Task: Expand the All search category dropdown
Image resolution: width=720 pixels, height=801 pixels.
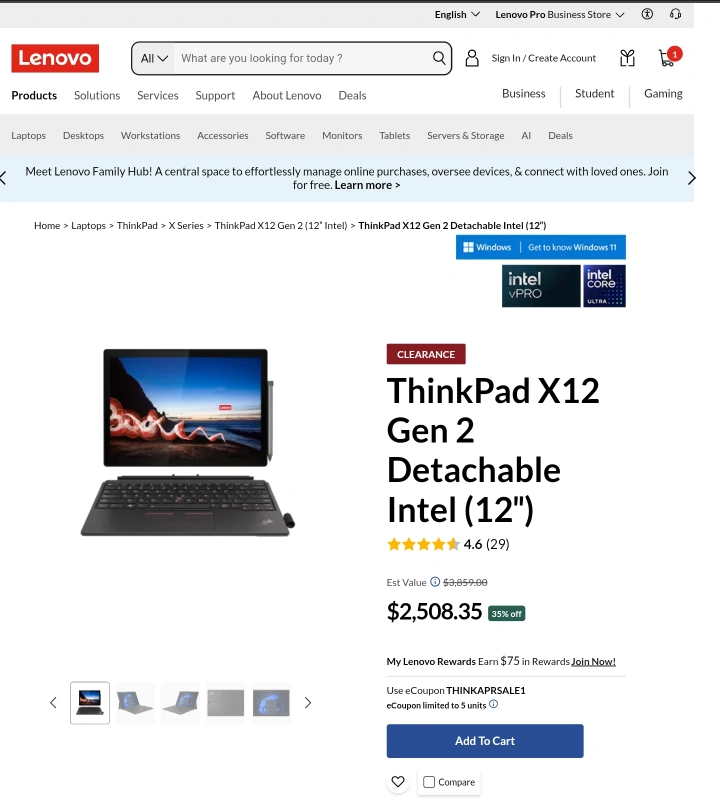Action: 154,58
